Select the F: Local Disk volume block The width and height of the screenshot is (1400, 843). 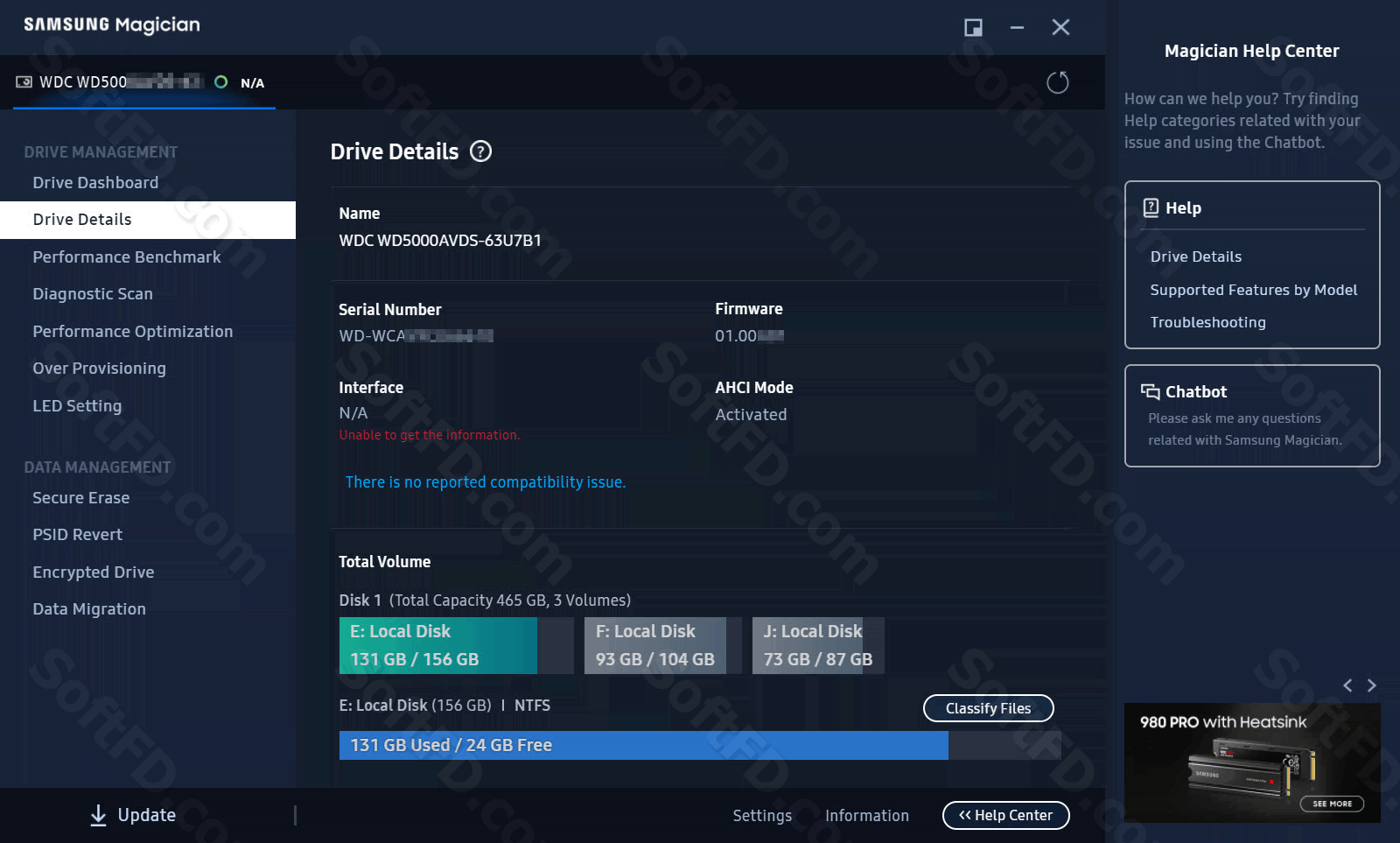click(662, 645)
